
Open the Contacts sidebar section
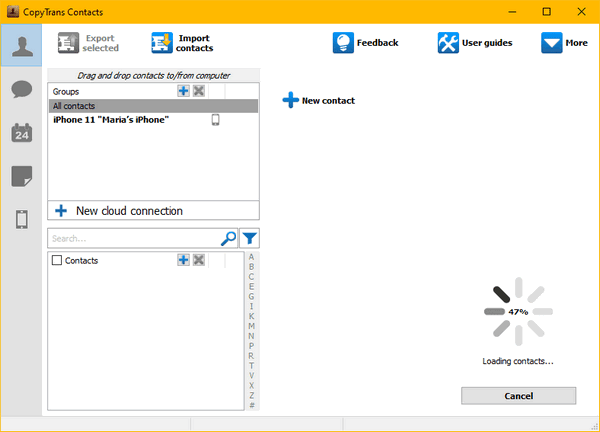21,46
